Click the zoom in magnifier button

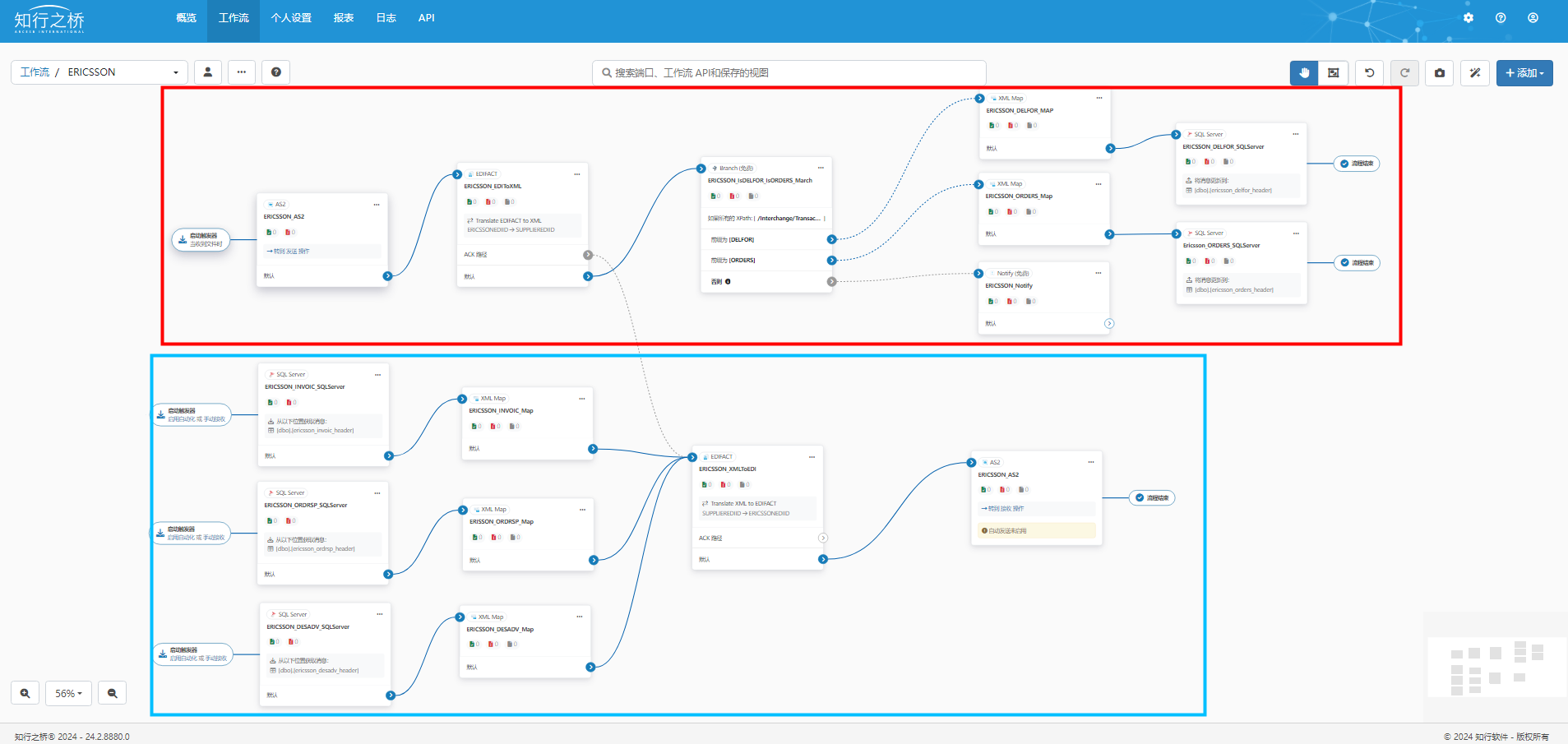pyautogui.click(x=25, y=693)
